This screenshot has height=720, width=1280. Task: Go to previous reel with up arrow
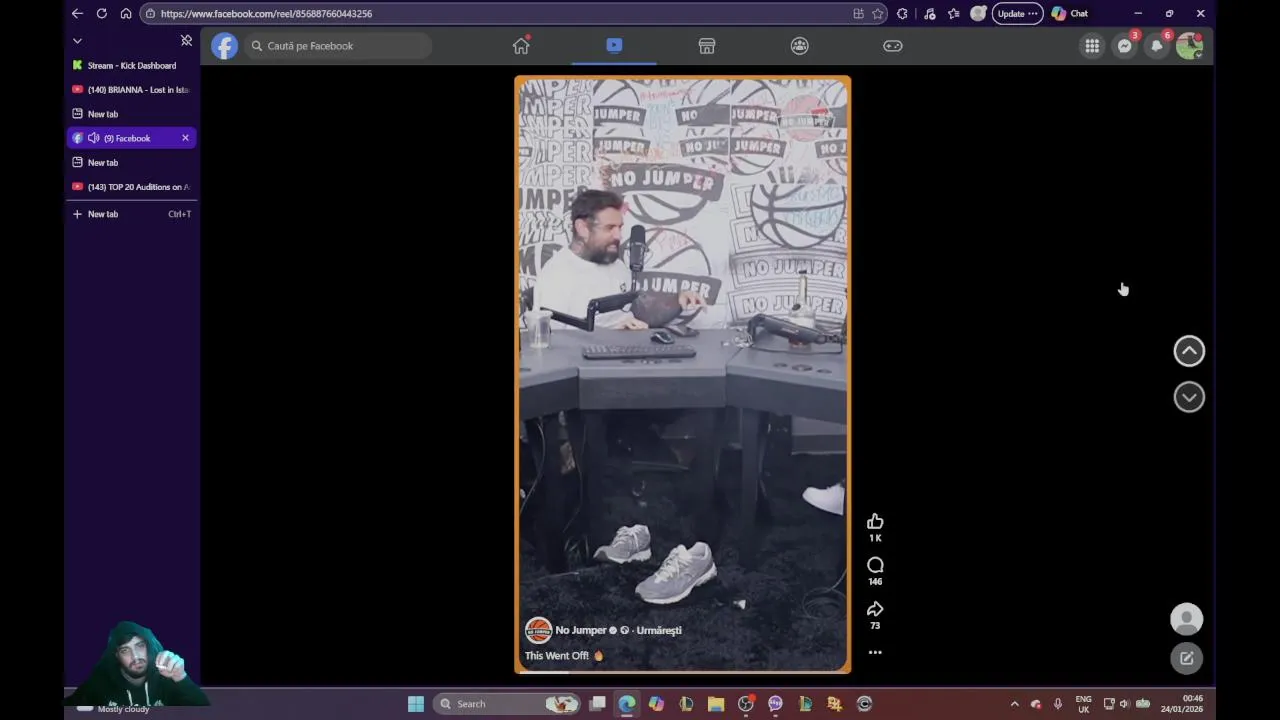1189,351
